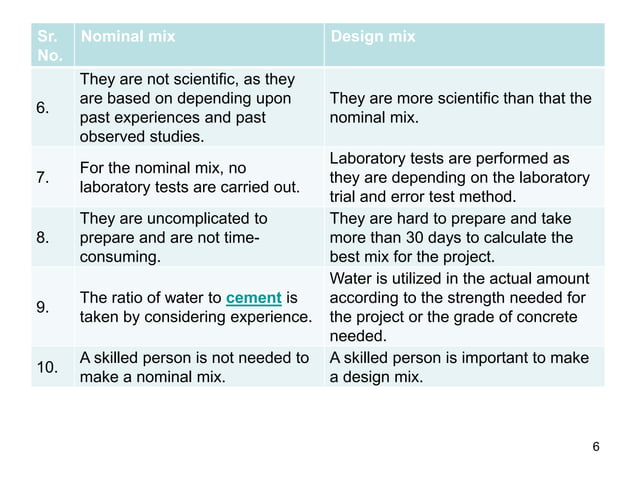Select 'more scientific than that the nominal mix' cell
Screen dimensions: 638x478
click(x=460, y=107)
